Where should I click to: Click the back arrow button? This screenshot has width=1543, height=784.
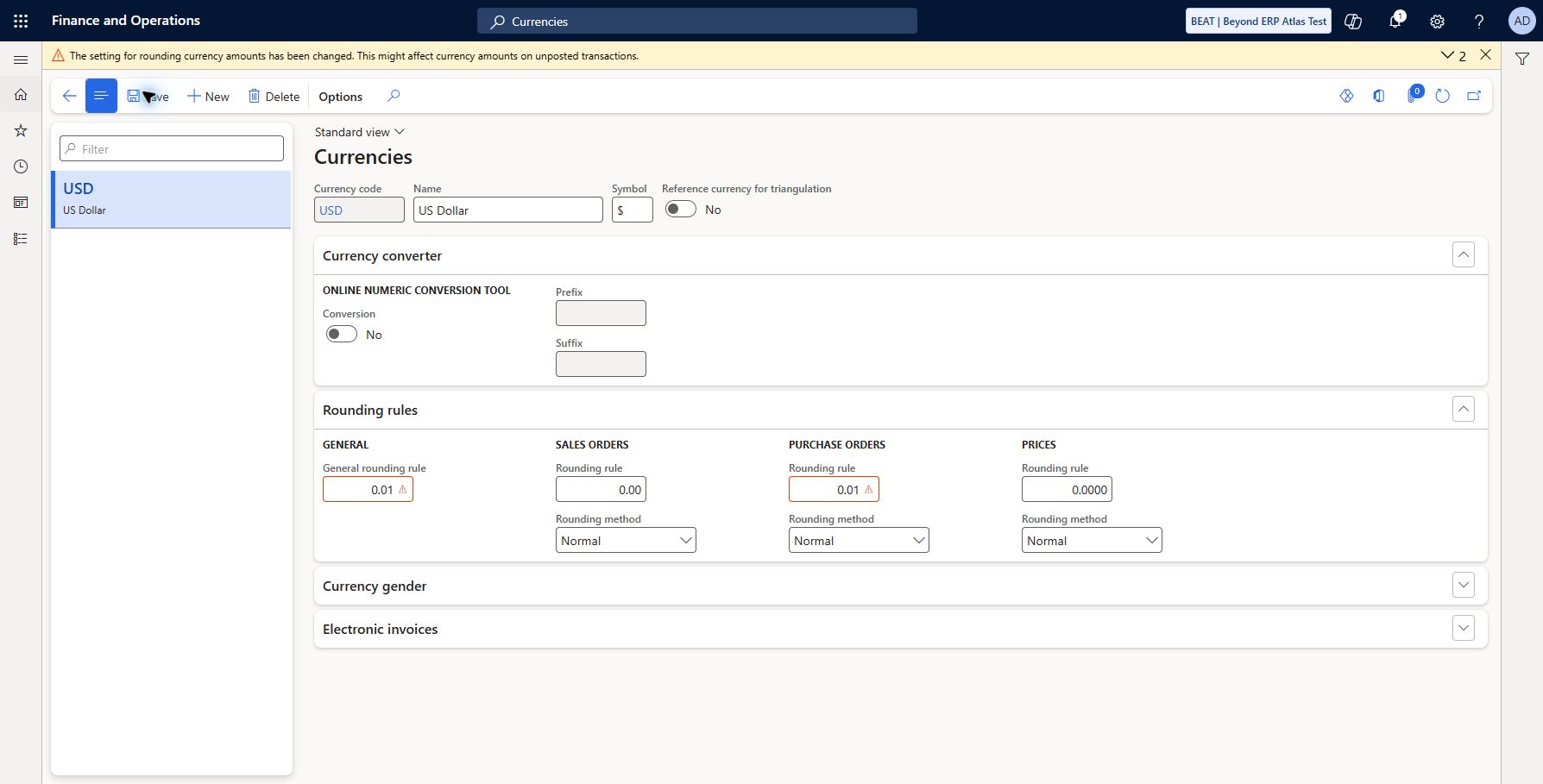[69, 96]
